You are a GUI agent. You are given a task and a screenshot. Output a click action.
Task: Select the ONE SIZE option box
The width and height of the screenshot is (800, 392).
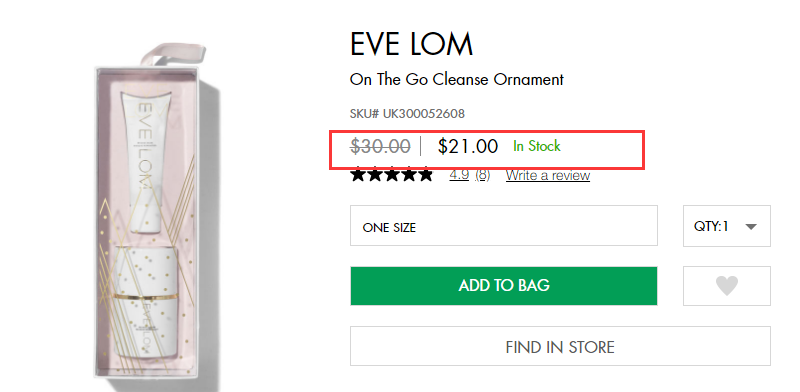point(504,226)
